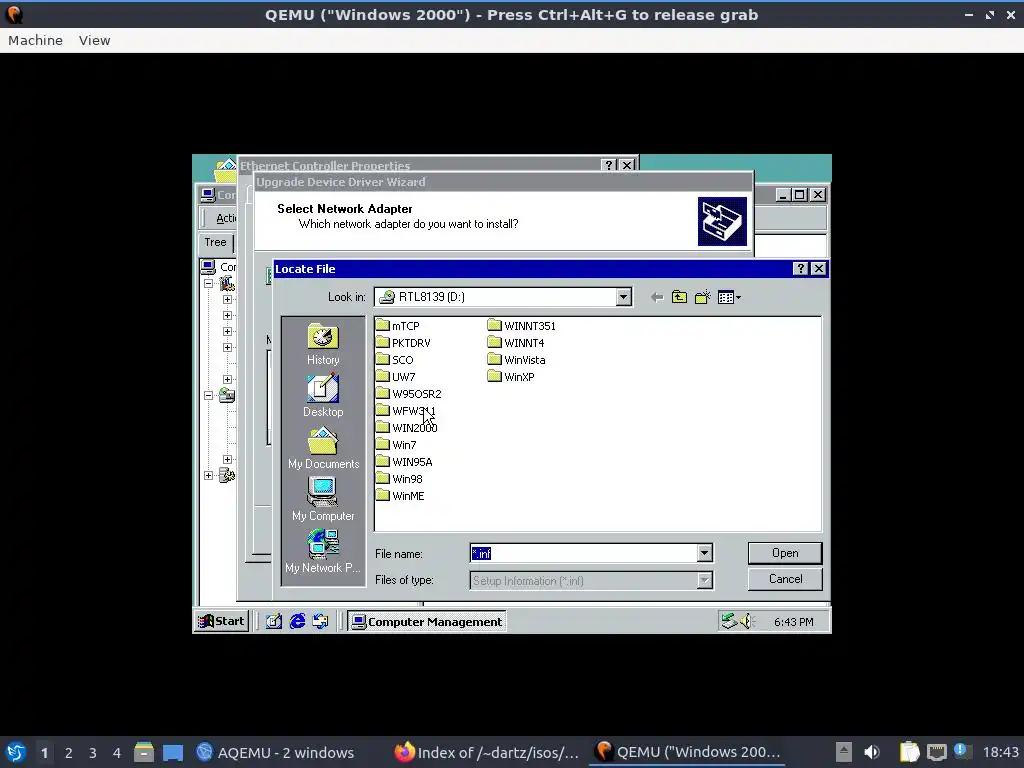Open the View Menu button
The height and width of the screenshot is (768, 1024).
tap(729, 297)
